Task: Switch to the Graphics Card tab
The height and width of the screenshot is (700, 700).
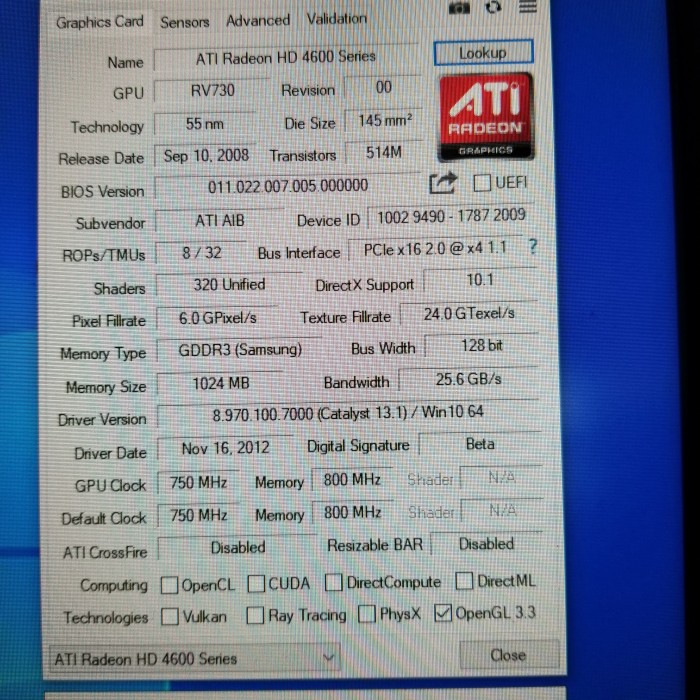Action: click(x=100, y=21)
